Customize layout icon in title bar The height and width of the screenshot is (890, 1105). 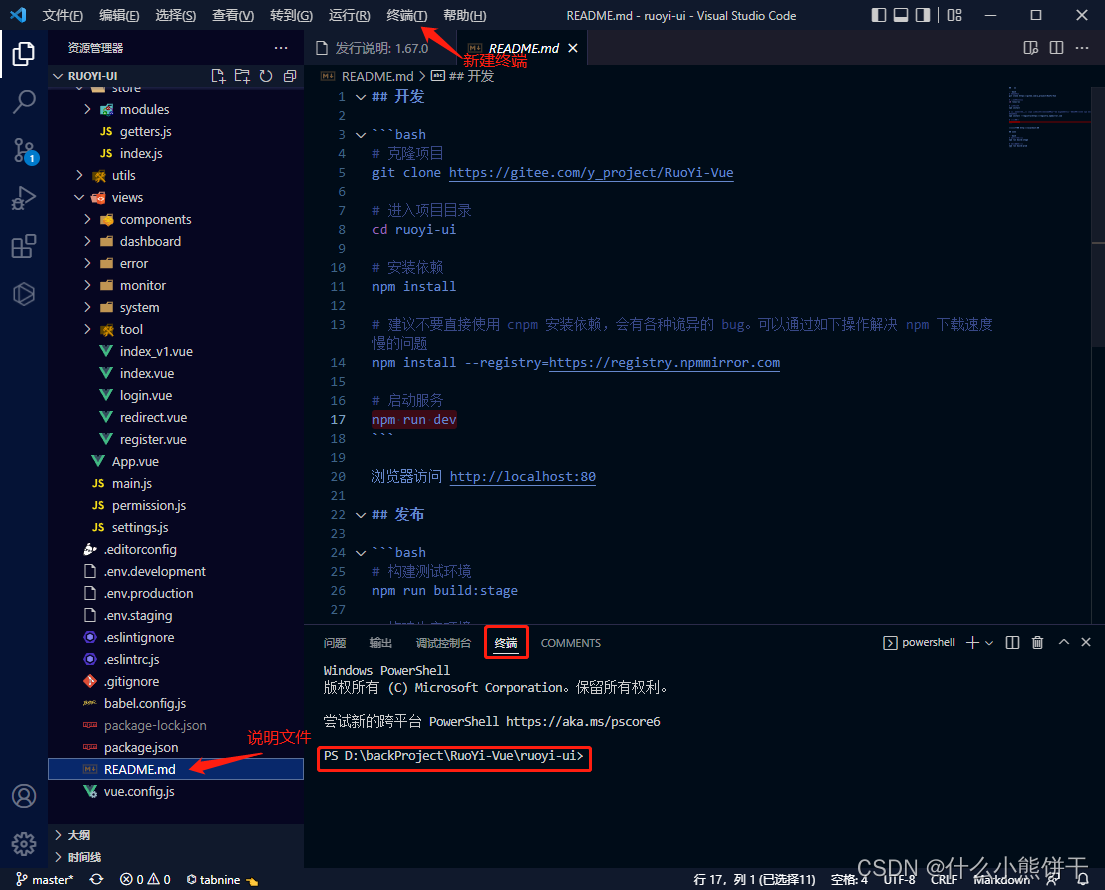(954, 15)
